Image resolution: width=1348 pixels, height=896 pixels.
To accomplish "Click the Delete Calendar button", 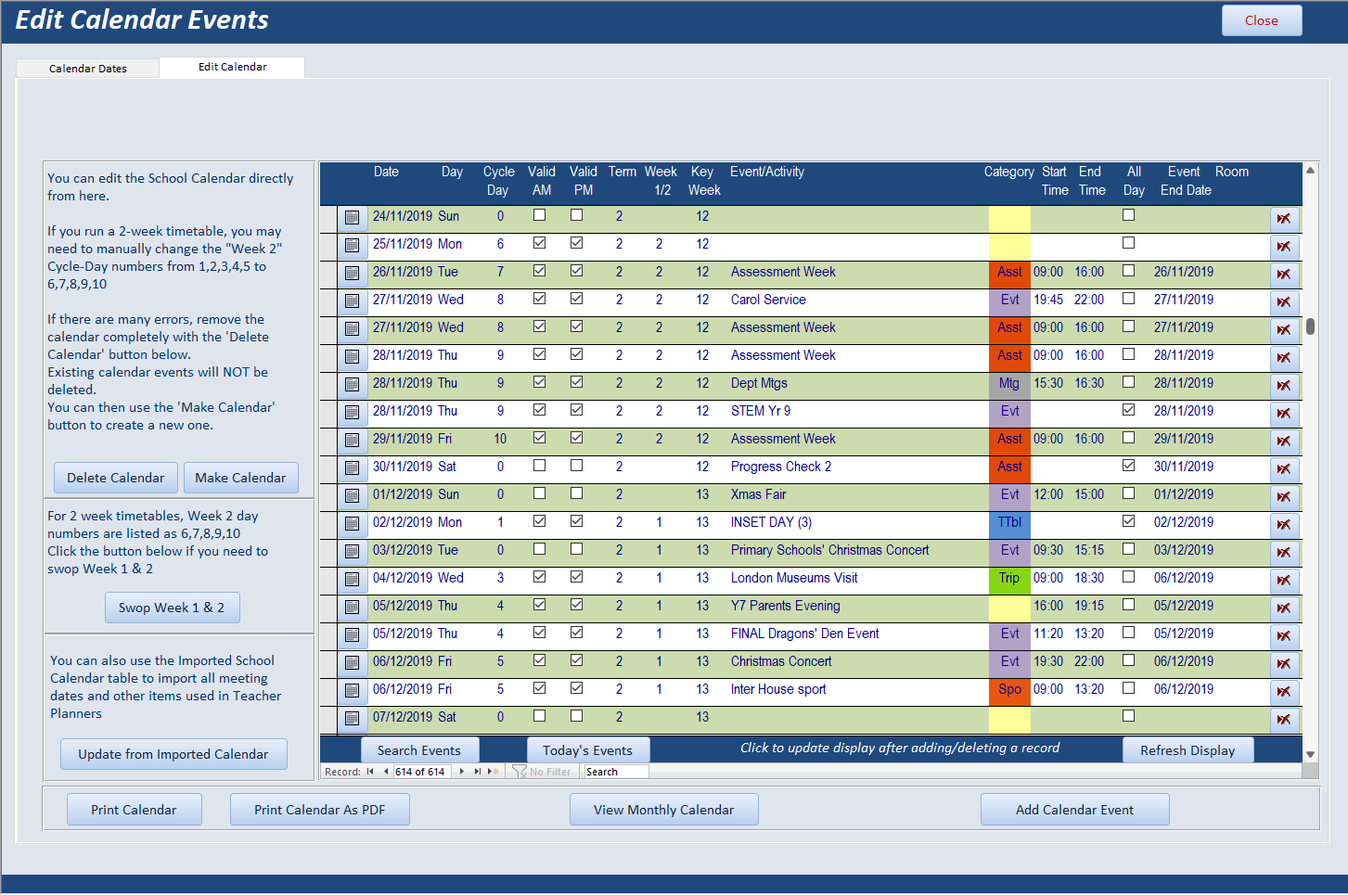I will click(116, 478).
